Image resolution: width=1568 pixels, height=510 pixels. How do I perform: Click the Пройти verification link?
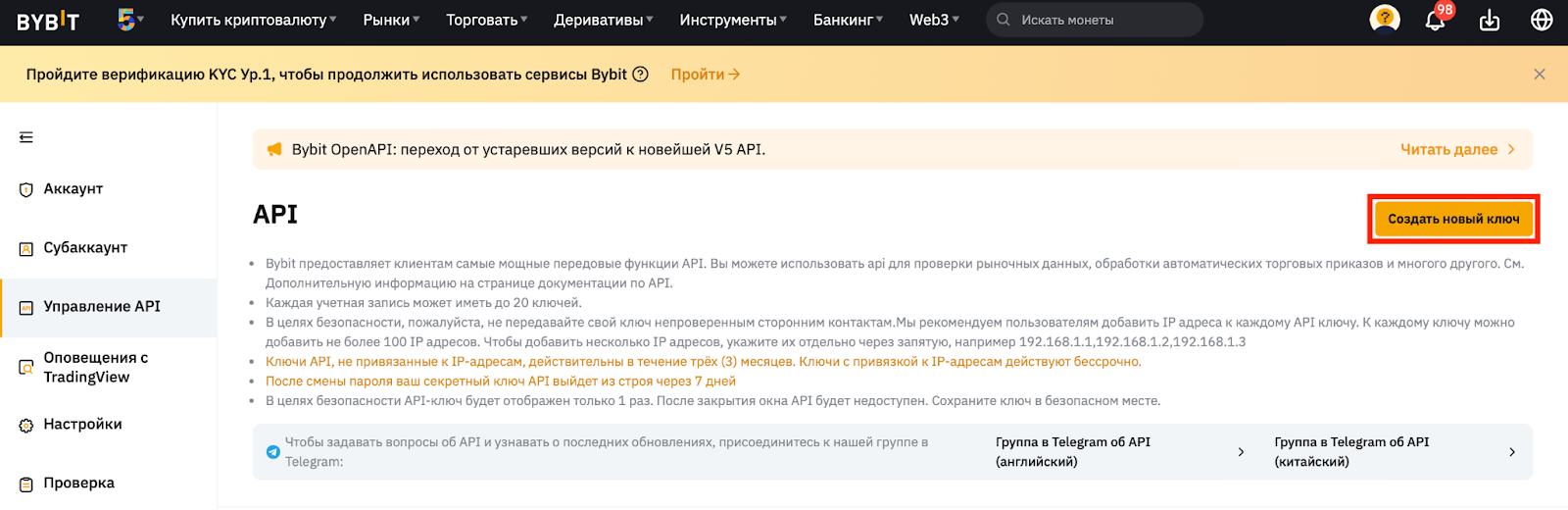(706, 75)
